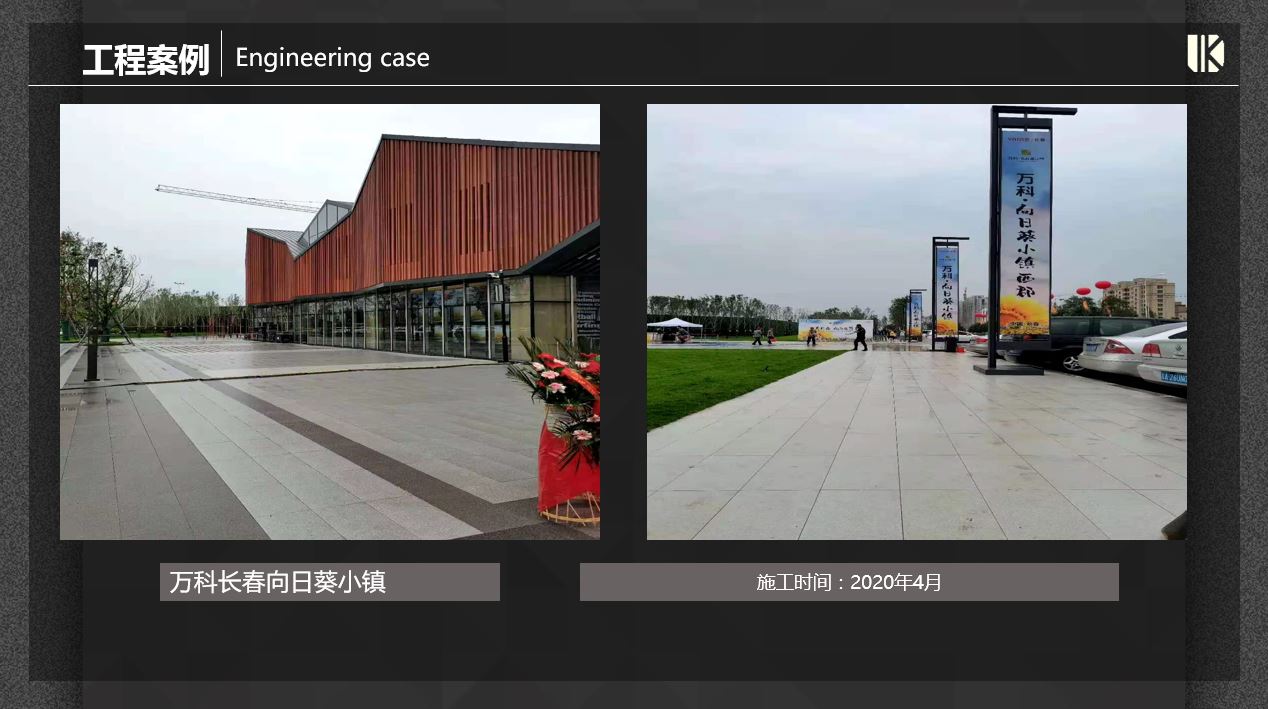Click the vertical divider beside 工程案例
1268x709 pixels.
coord(221,55)
